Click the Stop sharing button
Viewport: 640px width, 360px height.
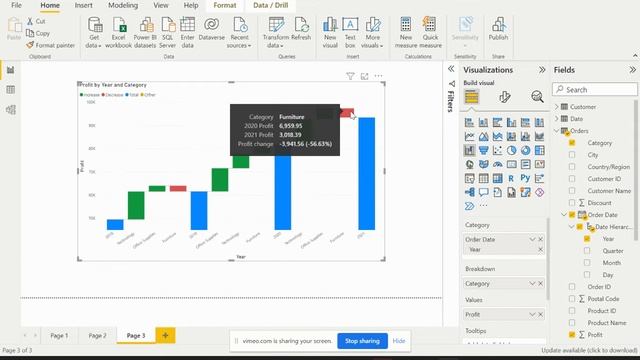(362, 341)
